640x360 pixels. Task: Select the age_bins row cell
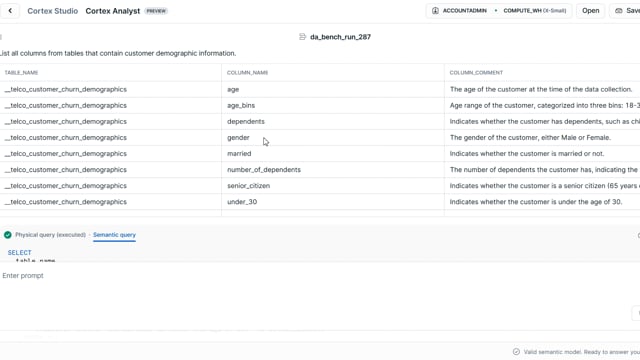pos(333,105)
